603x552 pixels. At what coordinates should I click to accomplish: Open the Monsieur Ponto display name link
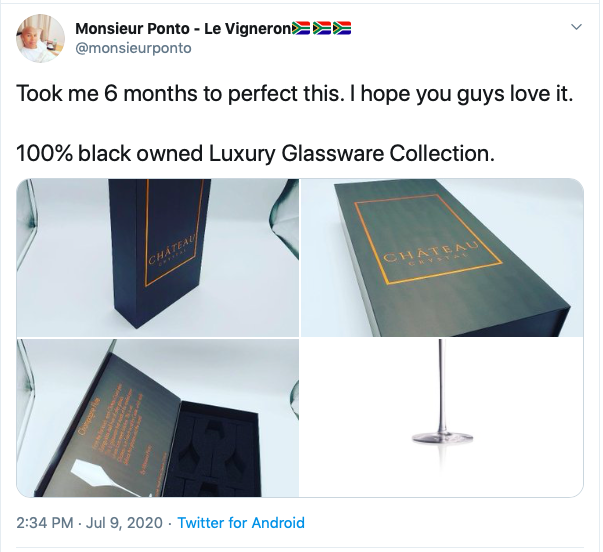tap(183, 28)
